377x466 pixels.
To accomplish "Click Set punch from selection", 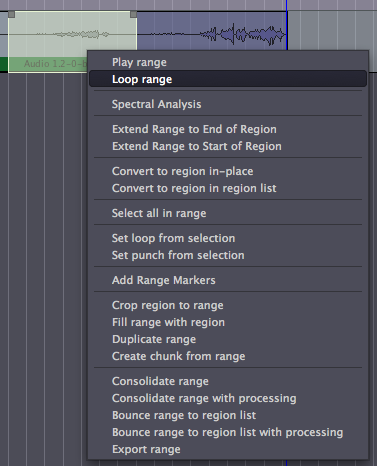I will [228, 255].
